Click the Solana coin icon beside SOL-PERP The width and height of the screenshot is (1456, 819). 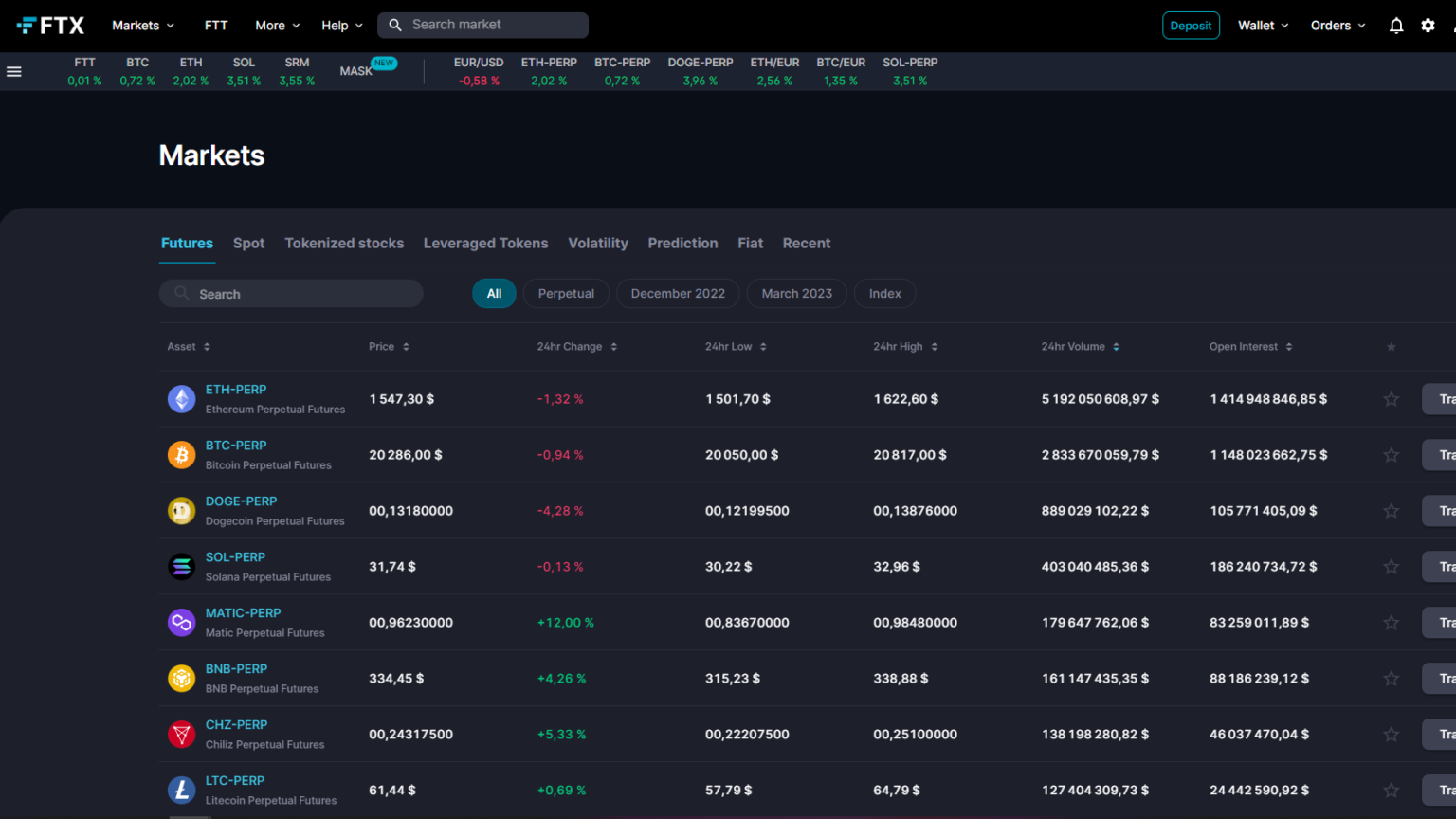tap(181, 566)
